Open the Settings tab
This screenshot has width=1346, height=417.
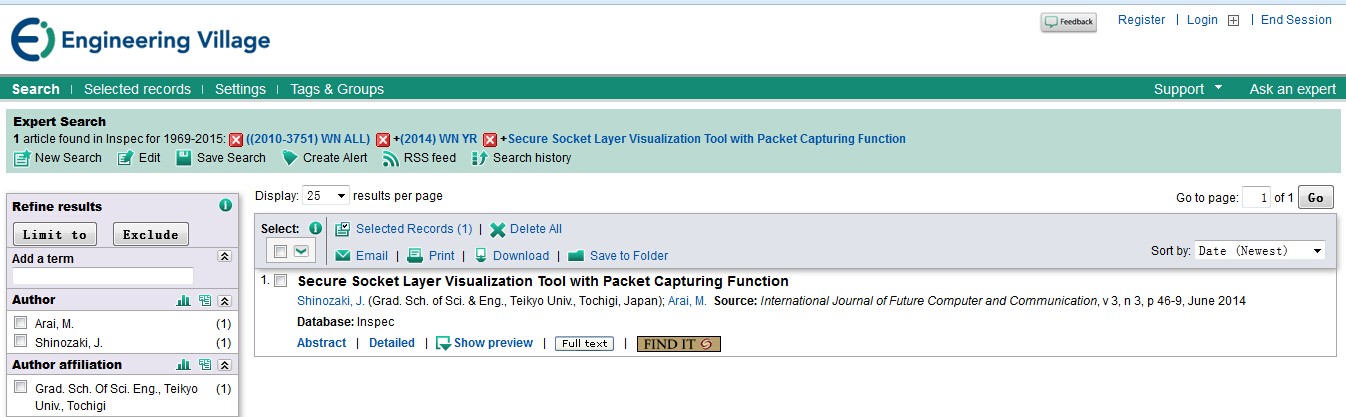tap(240, 89)
